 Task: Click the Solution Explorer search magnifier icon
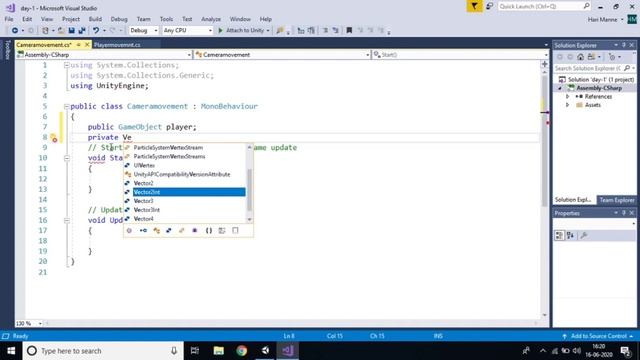pyautogui.click(x=627, y=68)
